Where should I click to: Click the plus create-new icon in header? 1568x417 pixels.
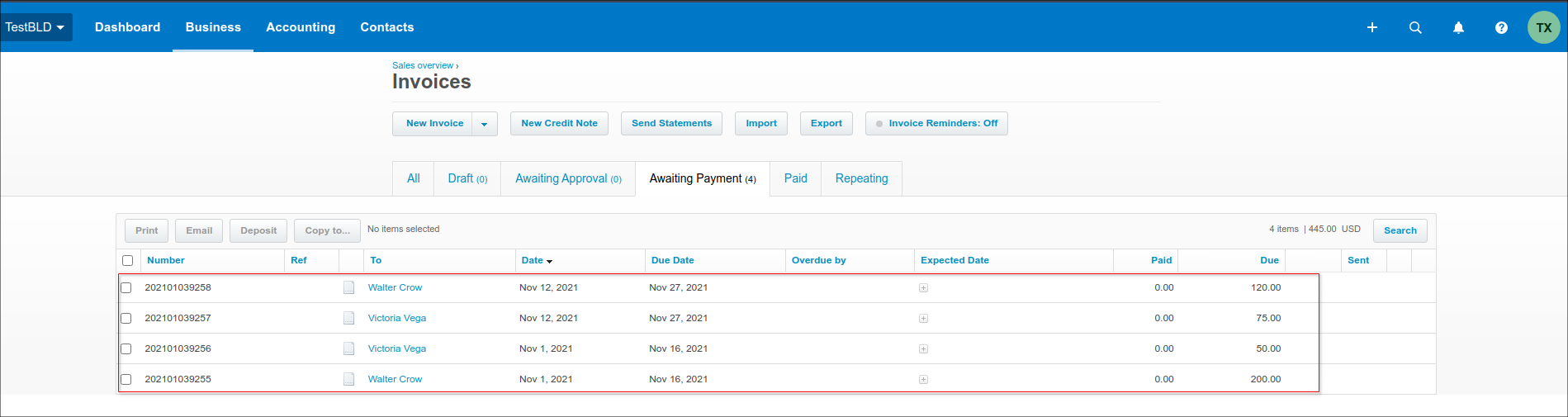[1371, 27]
